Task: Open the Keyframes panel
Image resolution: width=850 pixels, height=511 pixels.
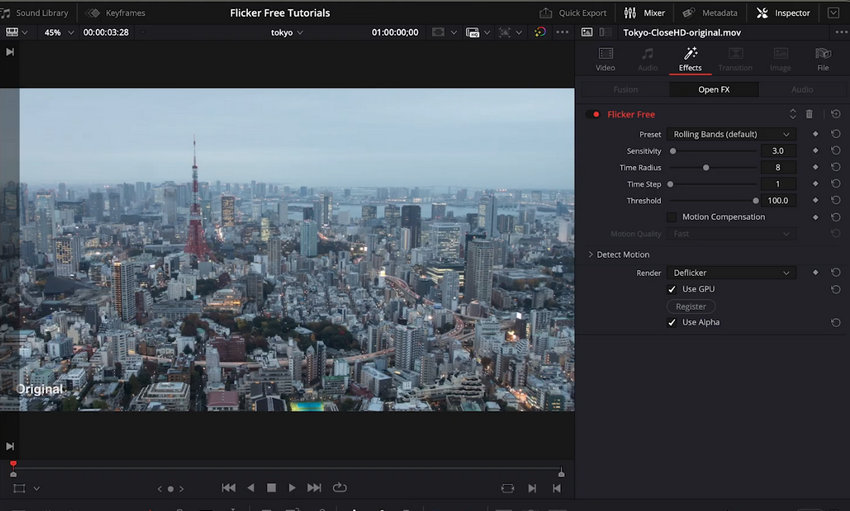Action: click(x=117, y=13)
